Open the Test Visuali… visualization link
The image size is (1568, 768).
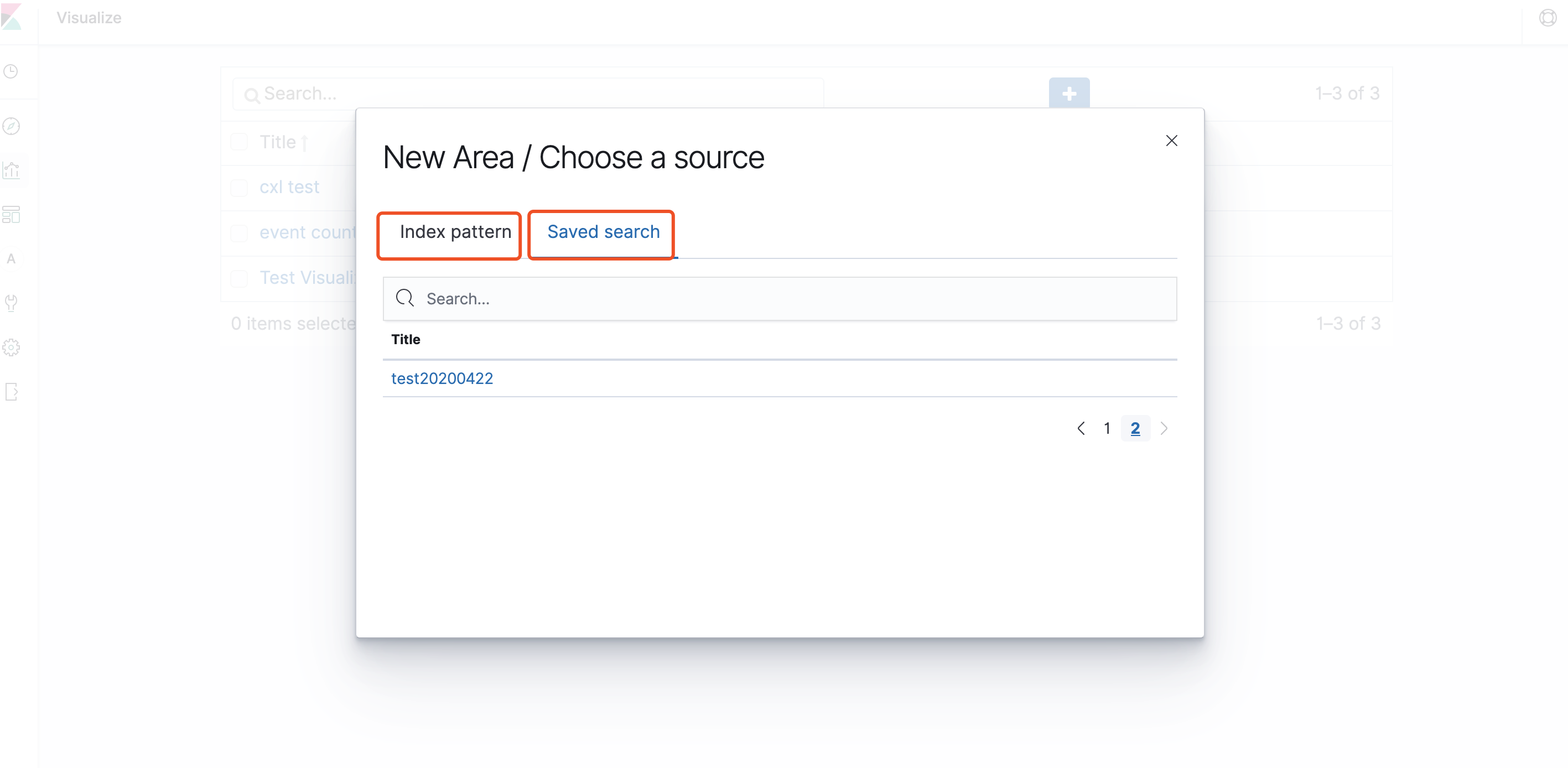tap(308, 278)
